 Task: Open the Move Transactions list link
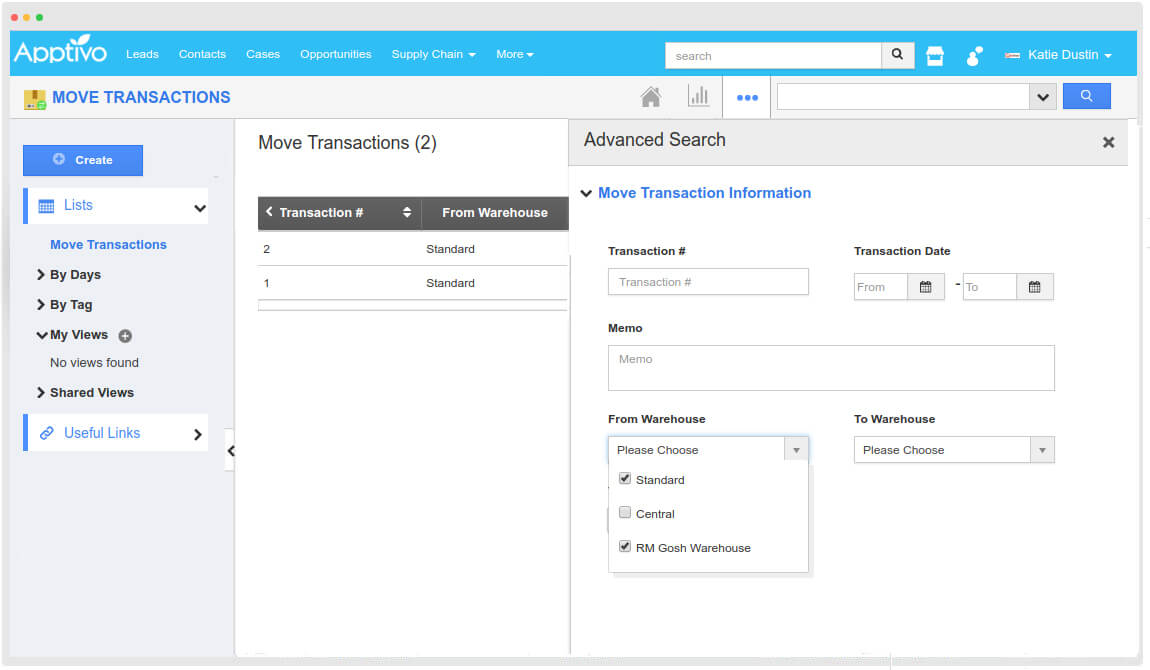(108, 245)
